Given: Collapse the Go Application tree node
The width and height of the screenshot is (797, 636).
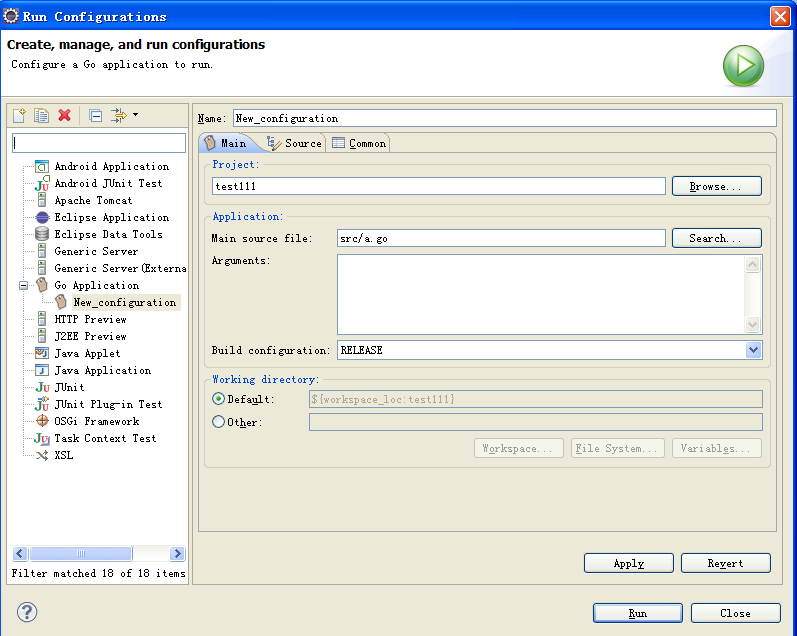Looking at the screenshot, I should 25,286.
